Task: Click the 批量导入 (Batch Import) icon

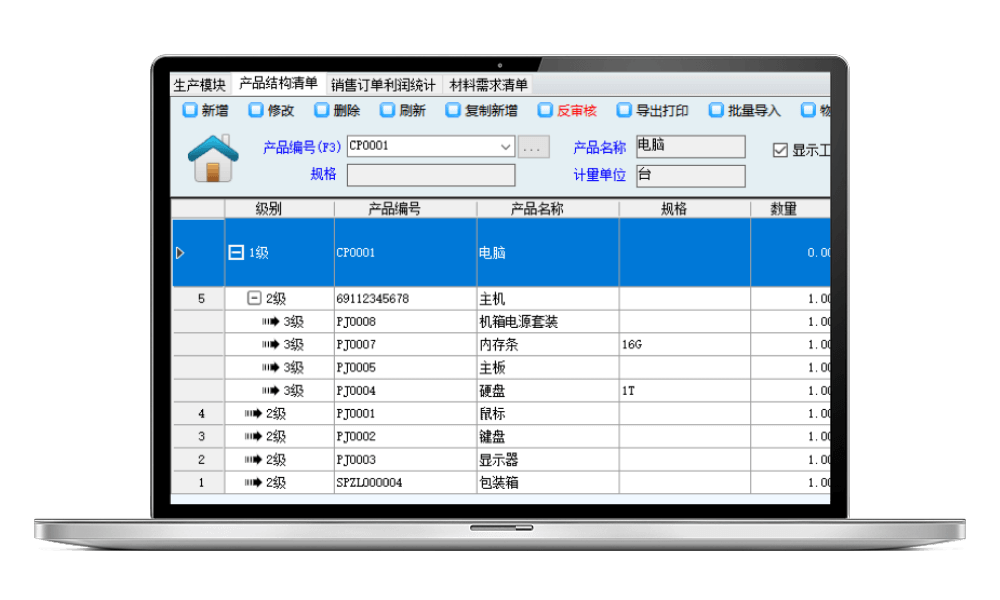Action: [x=716, y=111]
